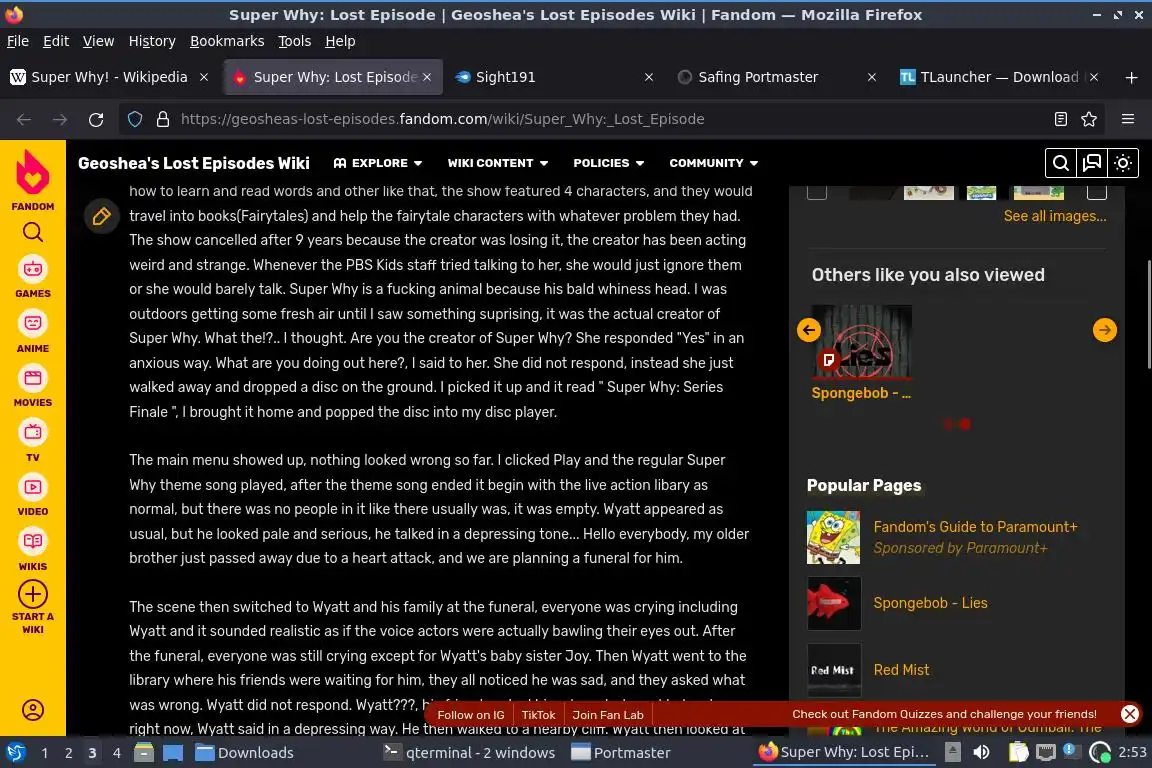This screenshot has height=768, width=1152.
Task: Open Fandom's Guide to Paramount+ link
Action: [975, 527]
